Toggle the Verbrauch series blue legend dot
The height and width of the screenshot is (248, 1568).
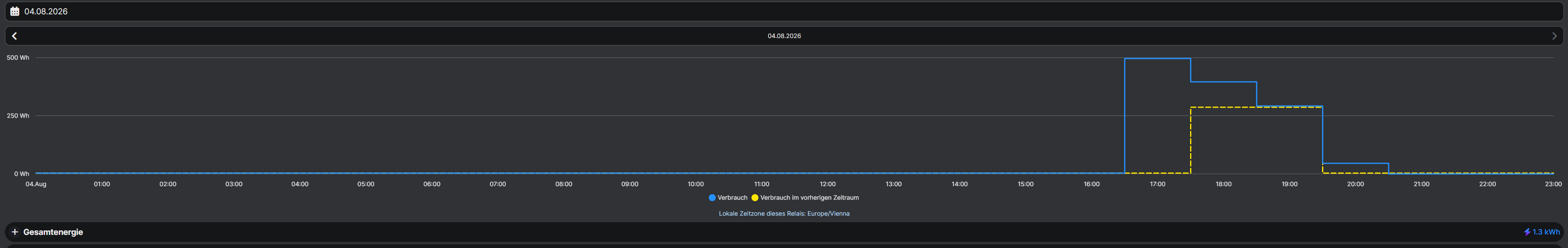[712, 198]
